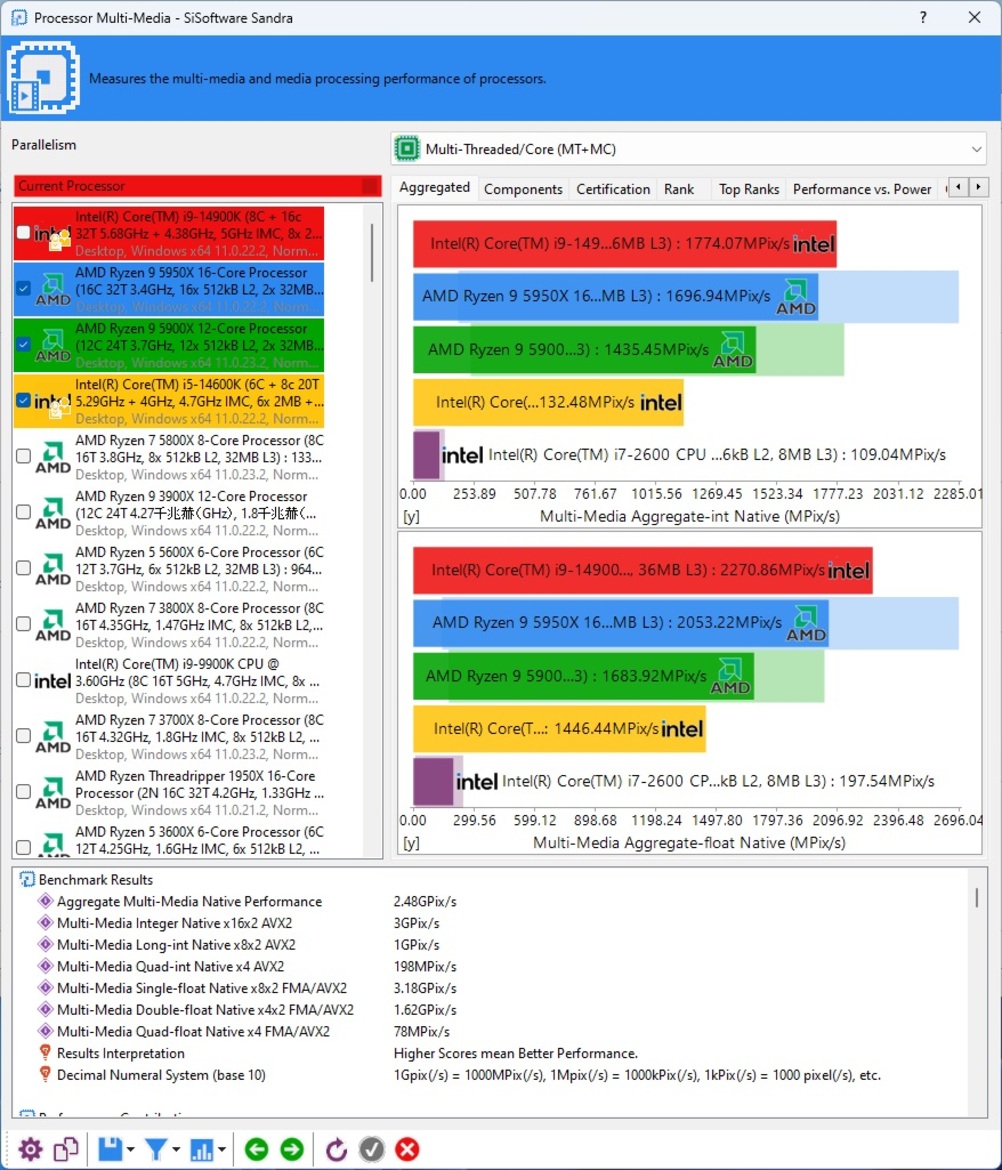This screenshot has height=1170, width=1002.
Task: Check the Ryzen 7 3800X checkbox
Action: pyautogui.click(x=23, y=624)
